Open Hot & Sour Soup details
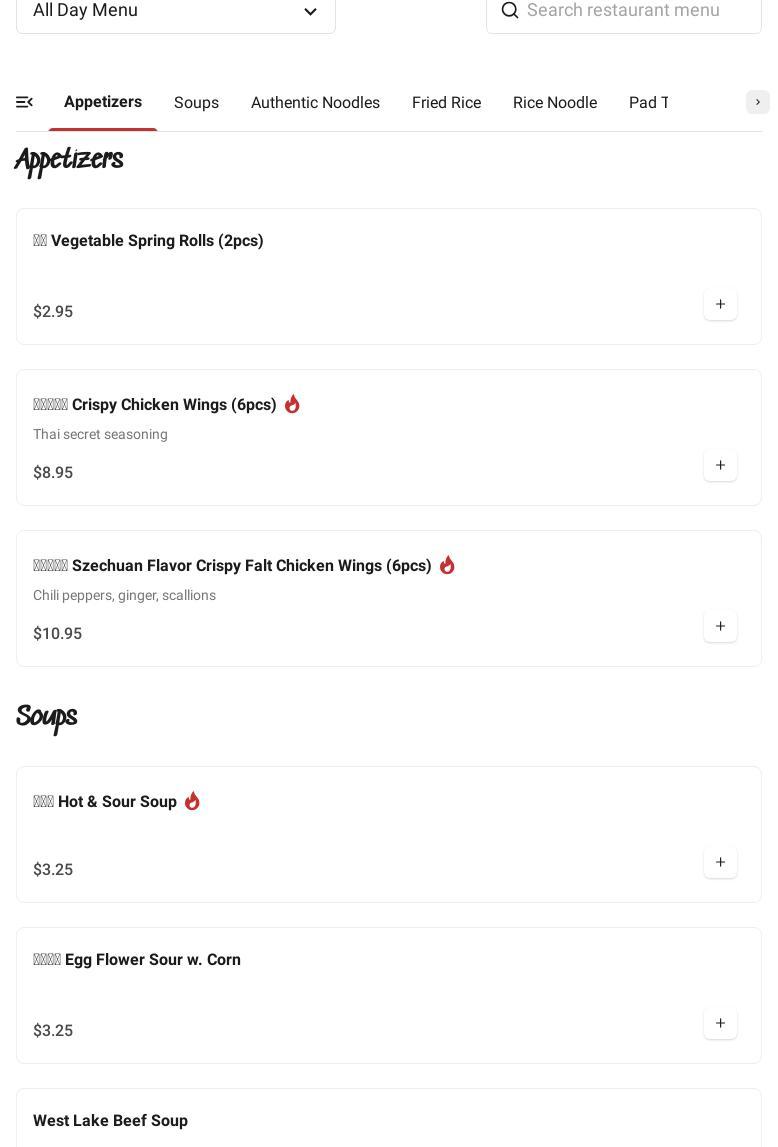Image resolution: width=778 pixels, height=1147 pixels. (117, 802)
